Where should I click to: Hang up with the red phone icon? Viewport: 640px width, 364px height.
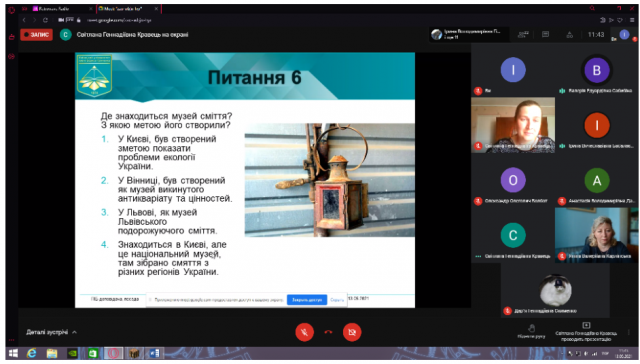pyautogui.click(x=328, y=332)
